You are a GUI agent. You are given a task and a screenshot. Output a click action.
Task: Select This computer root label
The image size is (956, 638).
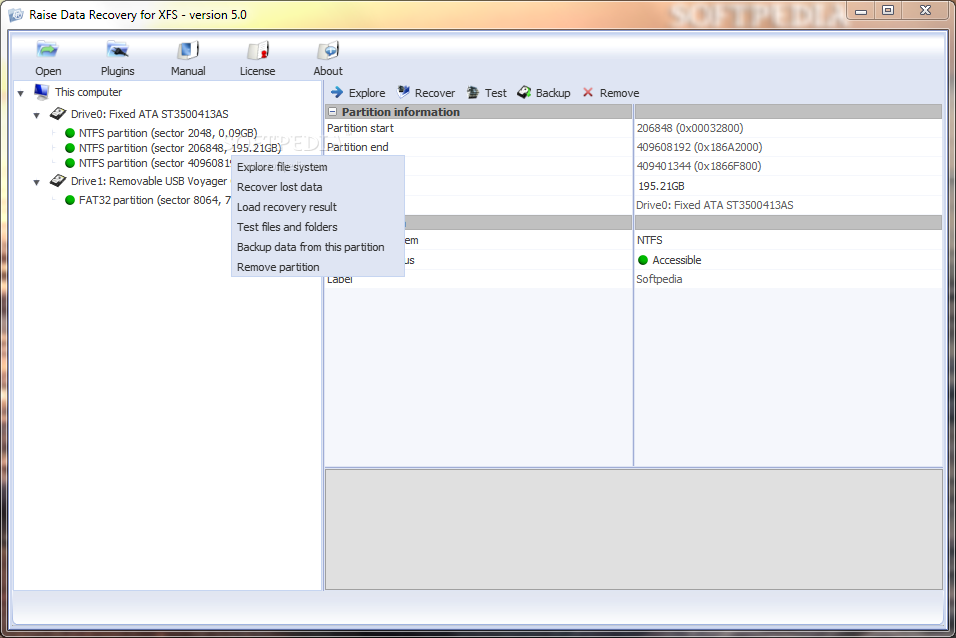(88, 92)
